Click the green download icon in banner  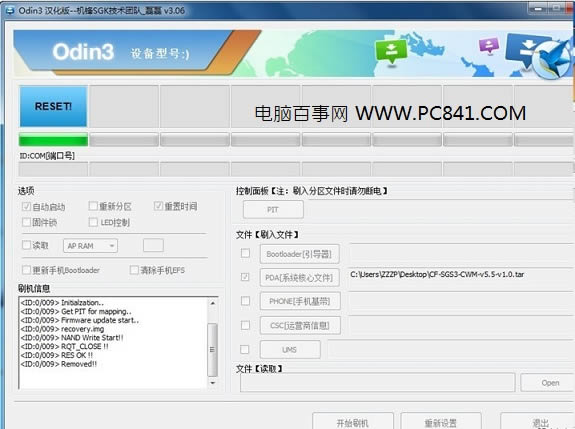click(x=391, y=52)
